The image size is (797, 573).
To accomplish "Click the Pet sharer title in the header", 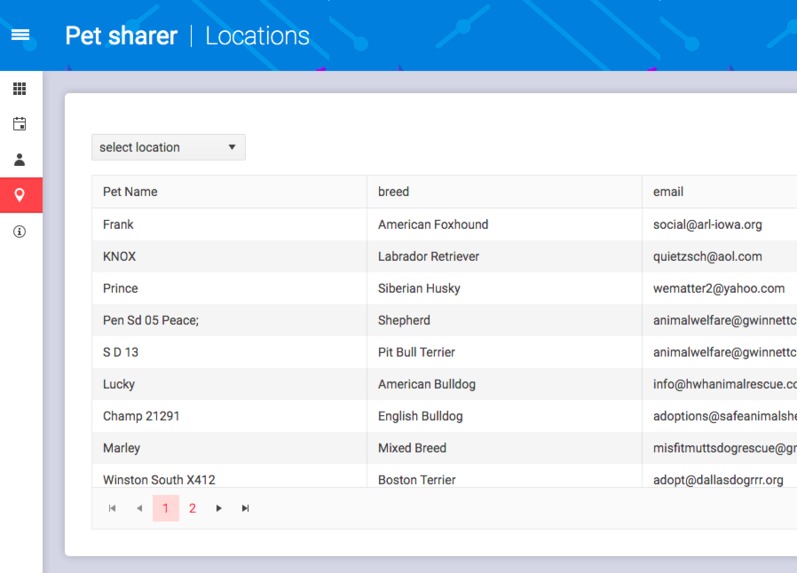I will [121, 36].
